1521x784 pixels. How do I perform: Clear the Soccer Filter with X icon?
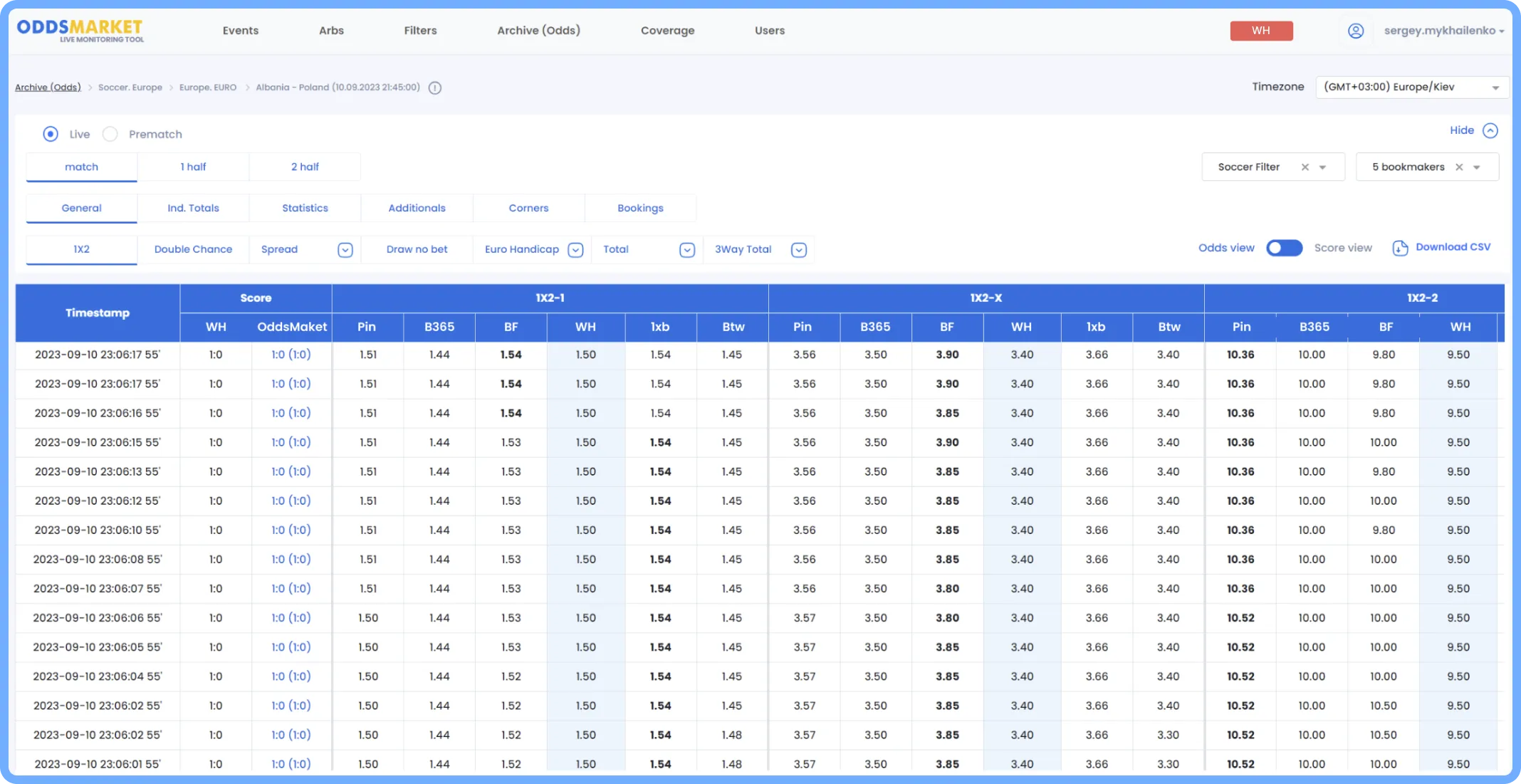1305,167
